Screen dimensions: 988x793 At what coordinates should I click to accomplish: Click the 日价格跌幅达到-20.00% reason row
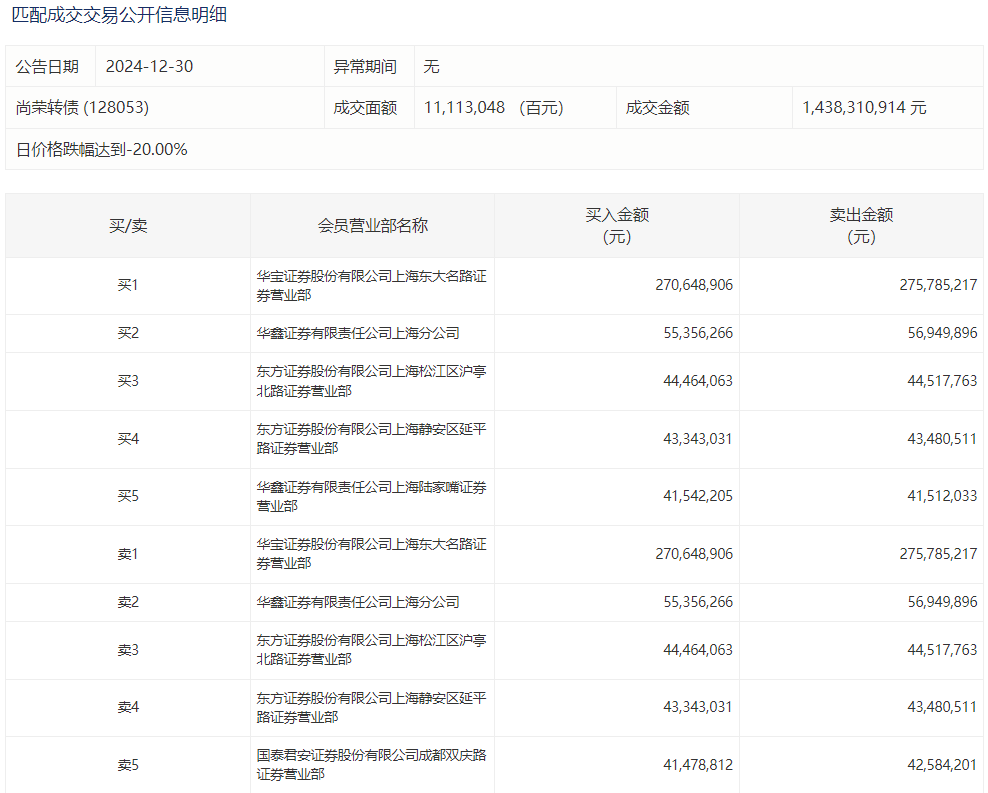102,150
